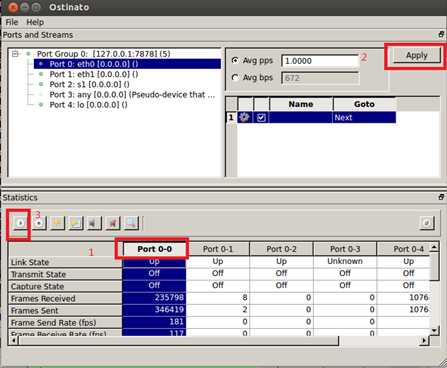Select Port 3: any pseudo-device row
447x368 pixels.
[x=132, y=95]
